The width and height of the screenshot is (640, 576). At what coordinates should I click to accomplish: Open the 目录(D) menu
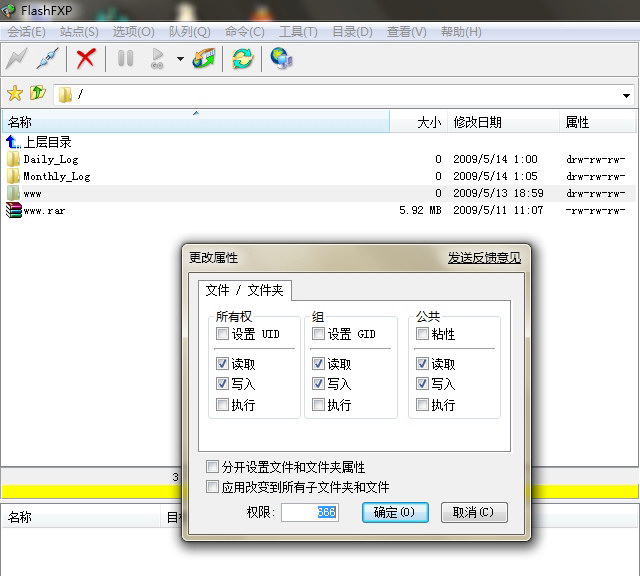(x=352, y=32)
